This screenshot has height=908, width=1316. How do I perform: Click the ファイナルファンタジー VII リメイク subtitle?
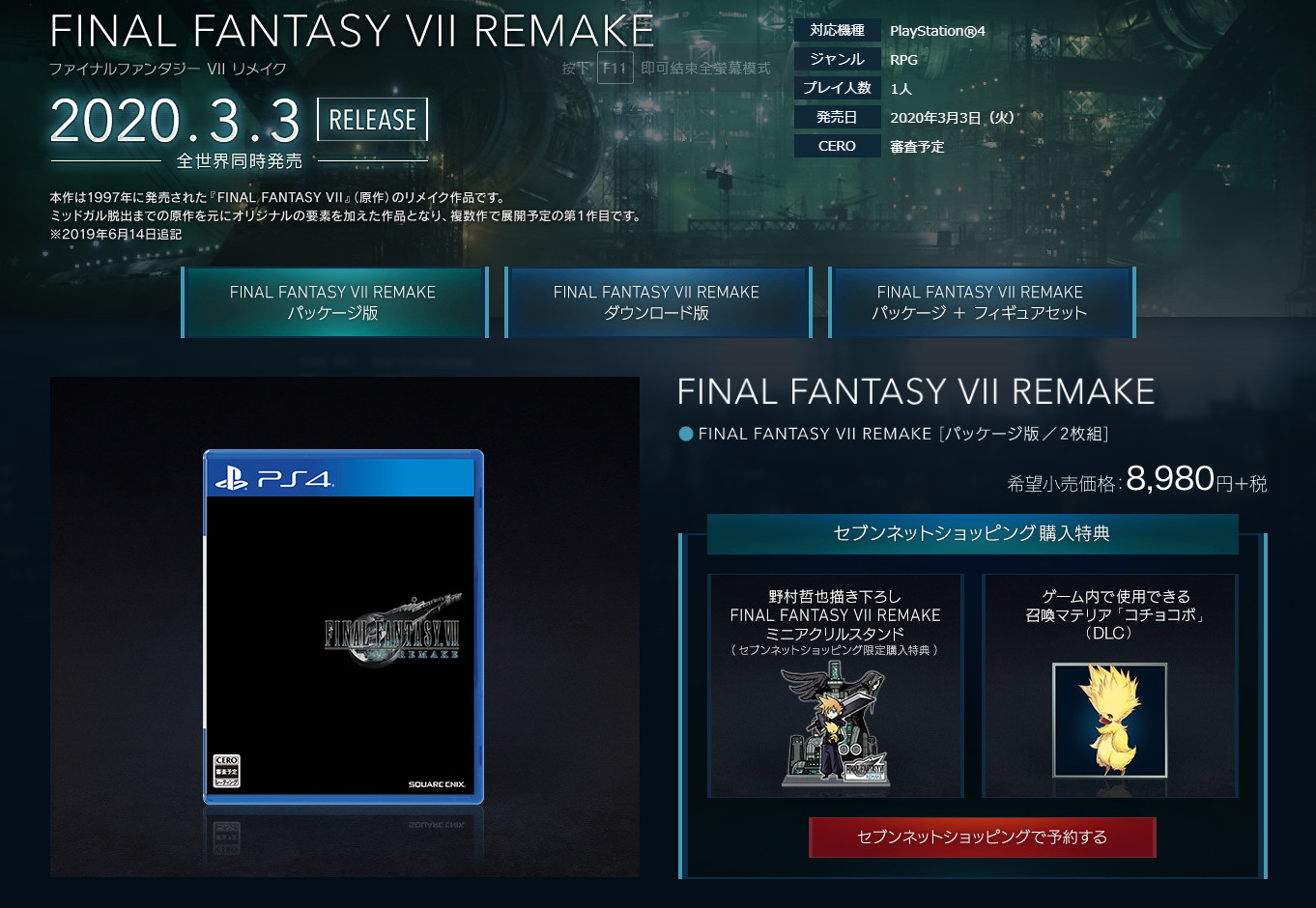[168, 69]
